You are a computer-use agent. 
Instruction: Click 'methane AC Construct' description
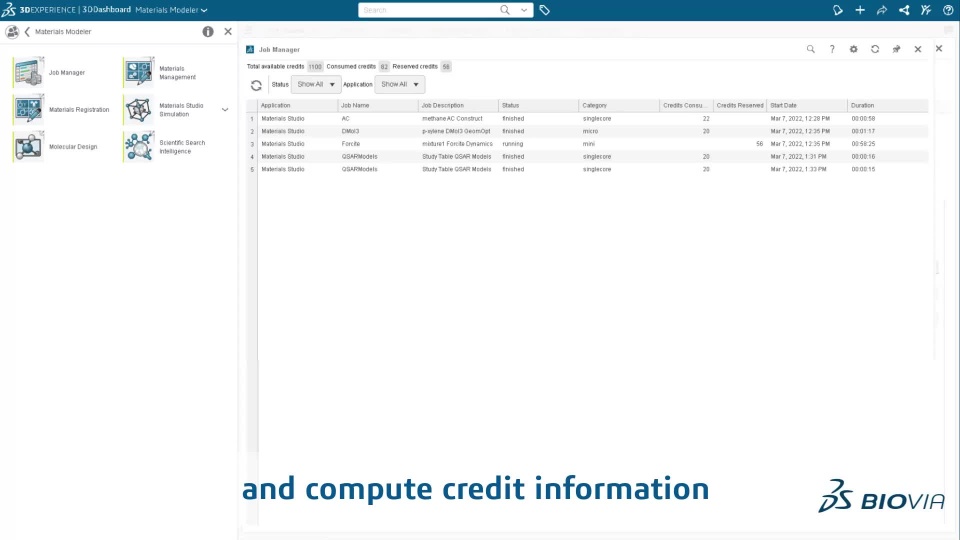pyautogui.click(x=452, y=119)
